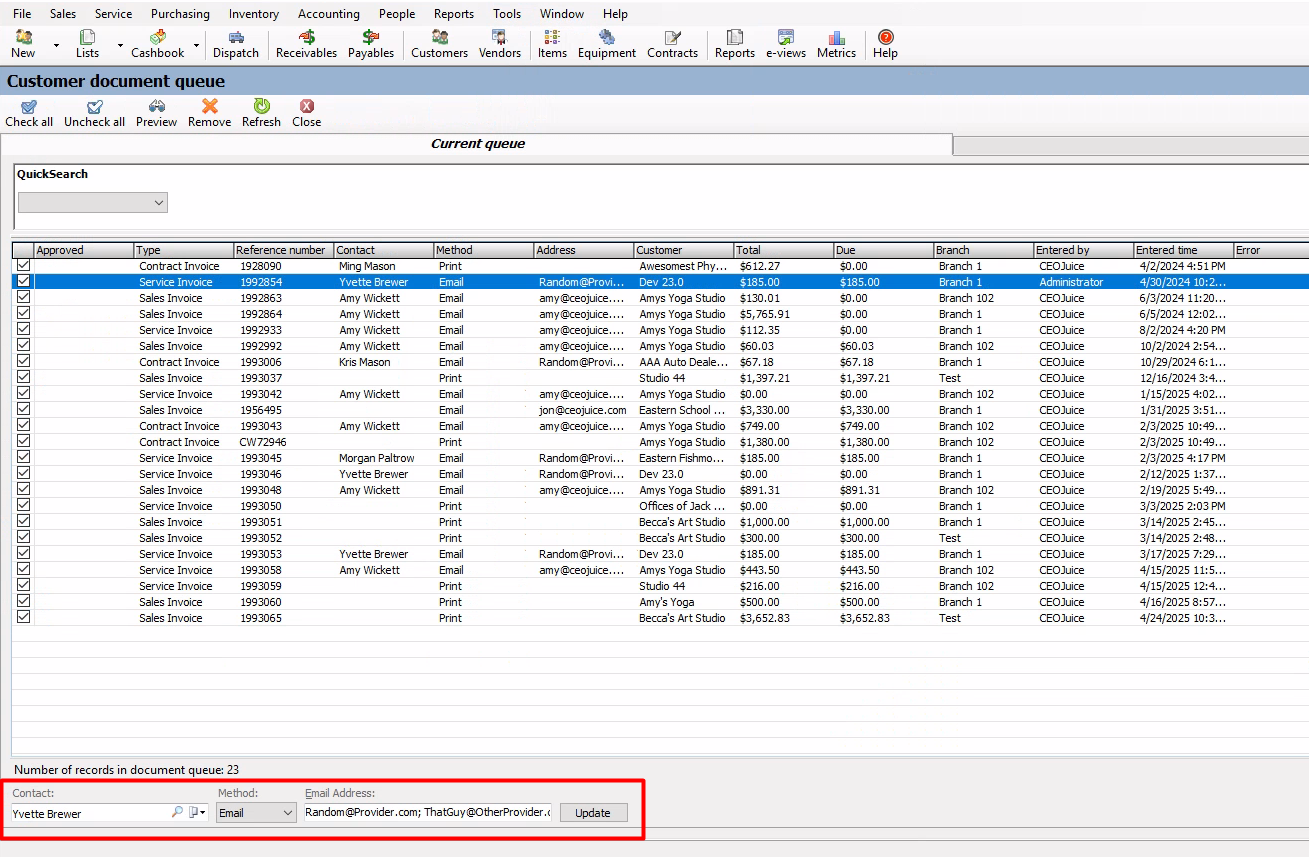Toggle checkbox for reference 1993006

tap(23, 362)
